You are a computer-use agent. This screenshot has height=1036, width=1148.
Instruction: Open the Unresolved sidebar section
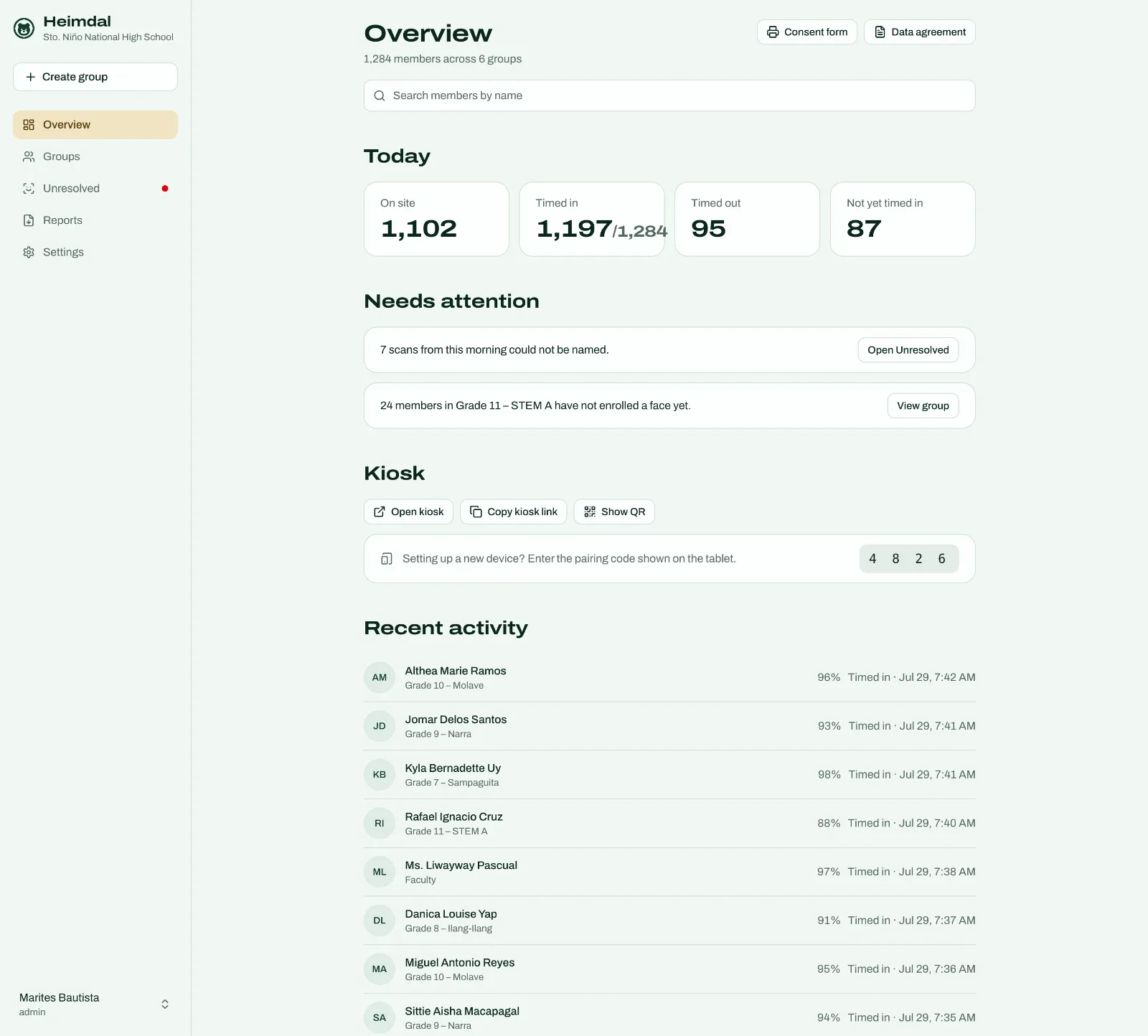tap(95, 189)
